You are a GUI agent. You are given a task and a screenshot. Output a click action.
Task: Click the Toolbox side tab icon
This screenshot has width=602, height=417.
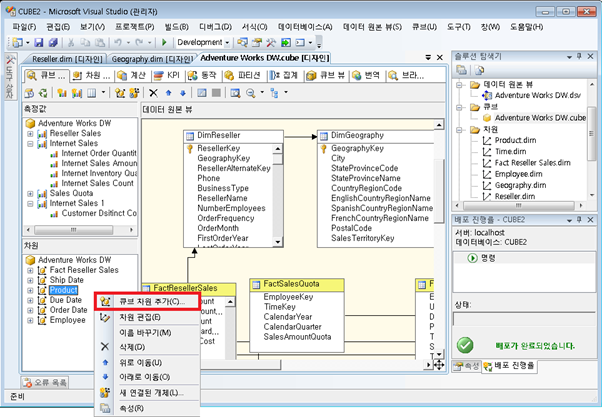10,60
